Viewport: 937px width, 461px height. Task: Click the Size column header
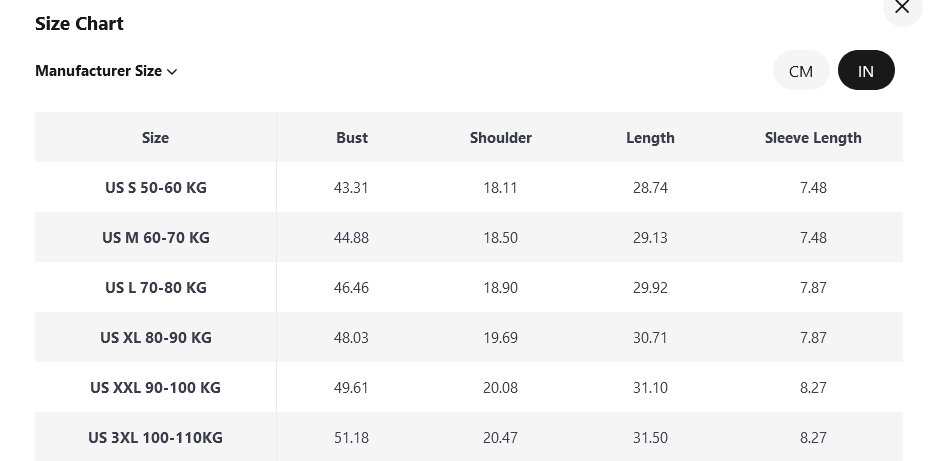click(155, 137)
